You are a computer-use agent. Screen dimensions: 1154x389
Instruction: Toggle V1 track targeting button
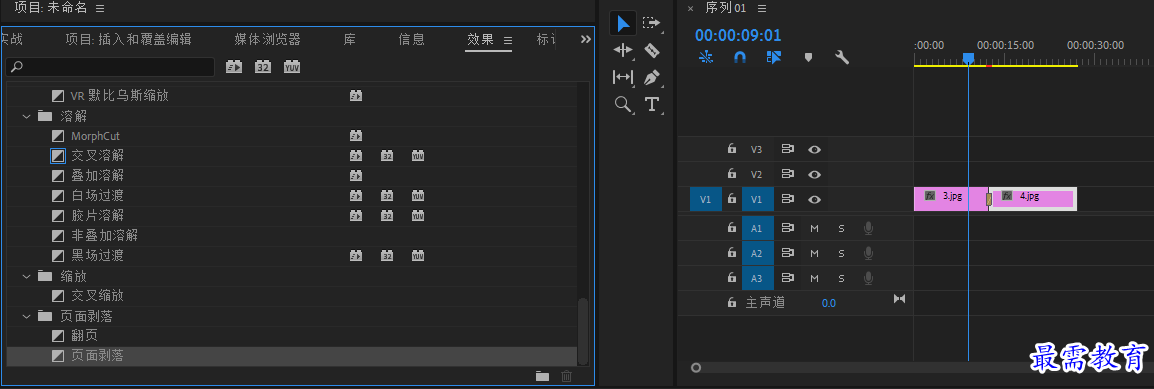click(757, 199)
